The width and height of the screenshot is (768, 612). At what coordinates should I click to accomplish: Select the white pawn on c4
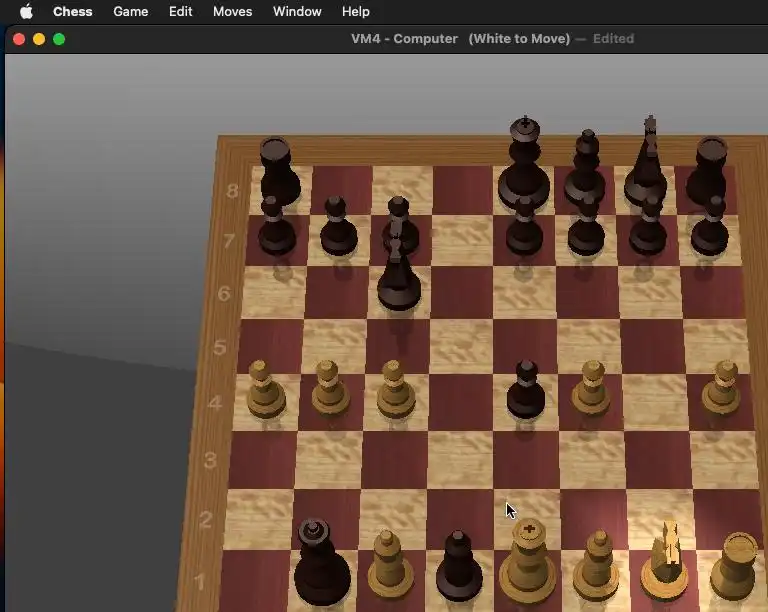pyautogui.click(x=395, y=390)
